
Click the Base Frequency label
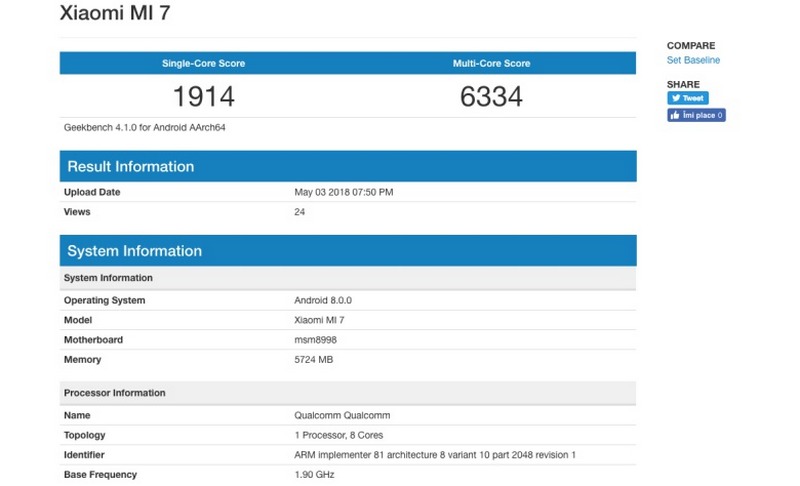(100, 475)
